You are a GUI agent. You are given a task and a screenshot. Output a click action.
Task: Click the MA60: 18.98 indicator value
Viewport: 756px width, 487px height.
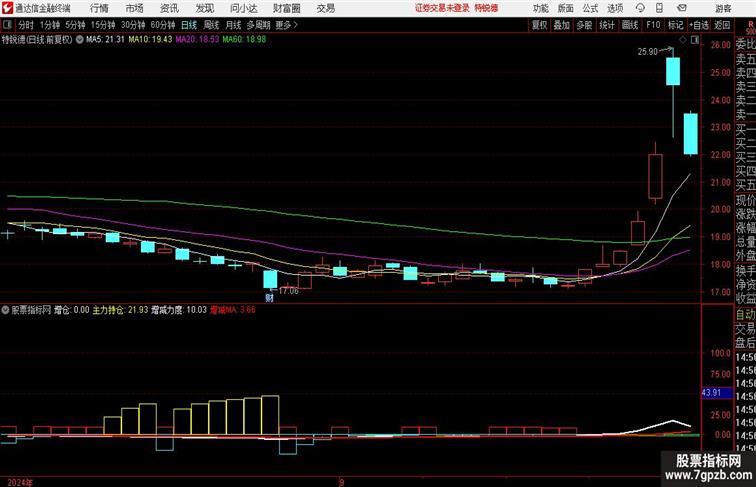(x=244, y=40)
